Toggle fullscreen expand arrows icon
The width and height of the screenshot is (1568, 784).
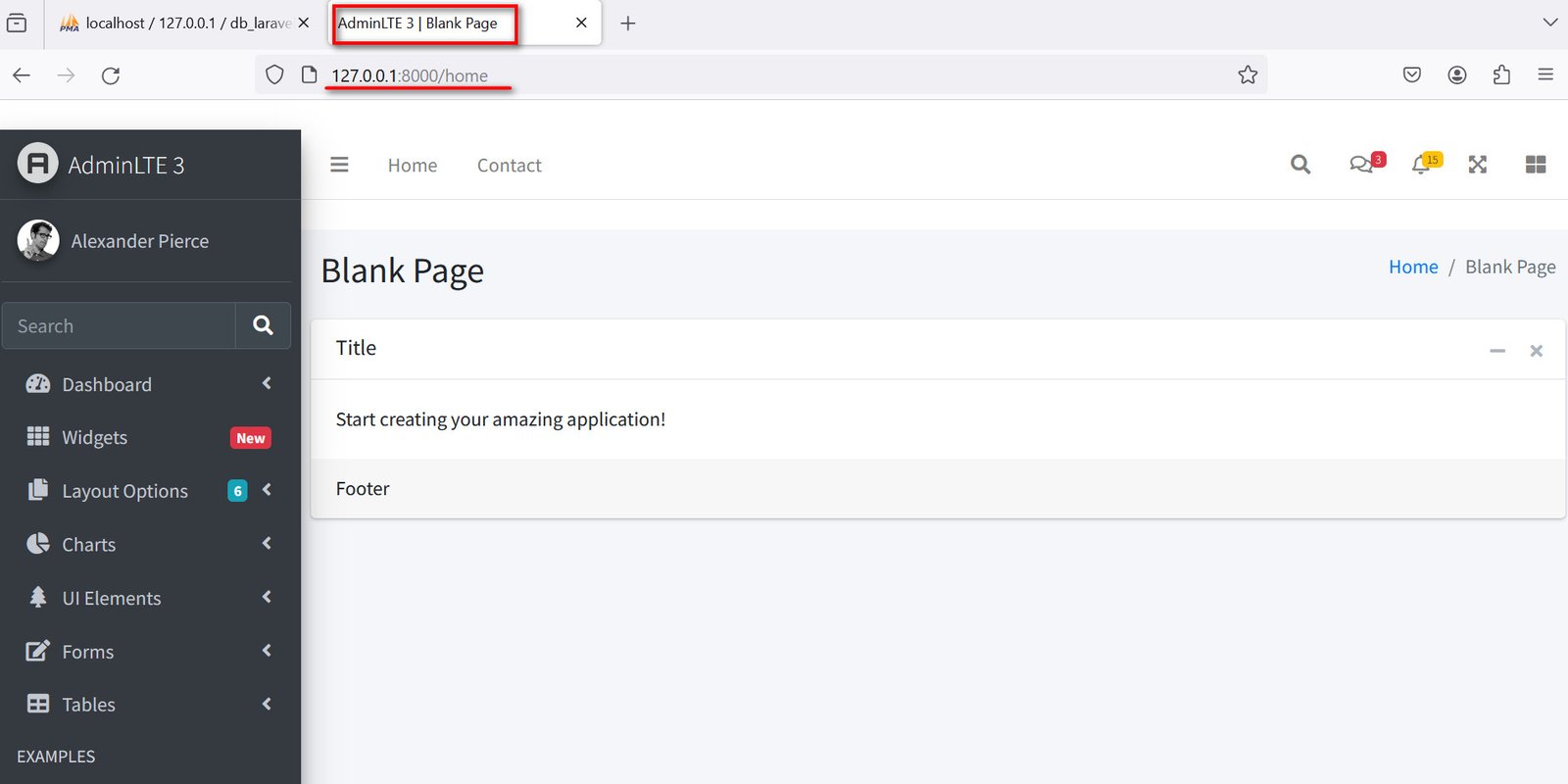1478,165
